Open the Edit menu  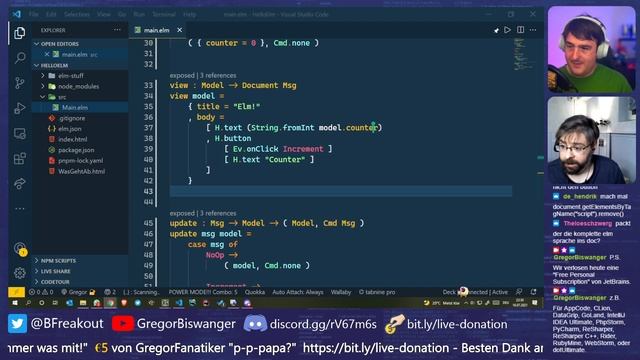[x=51, y=14]
